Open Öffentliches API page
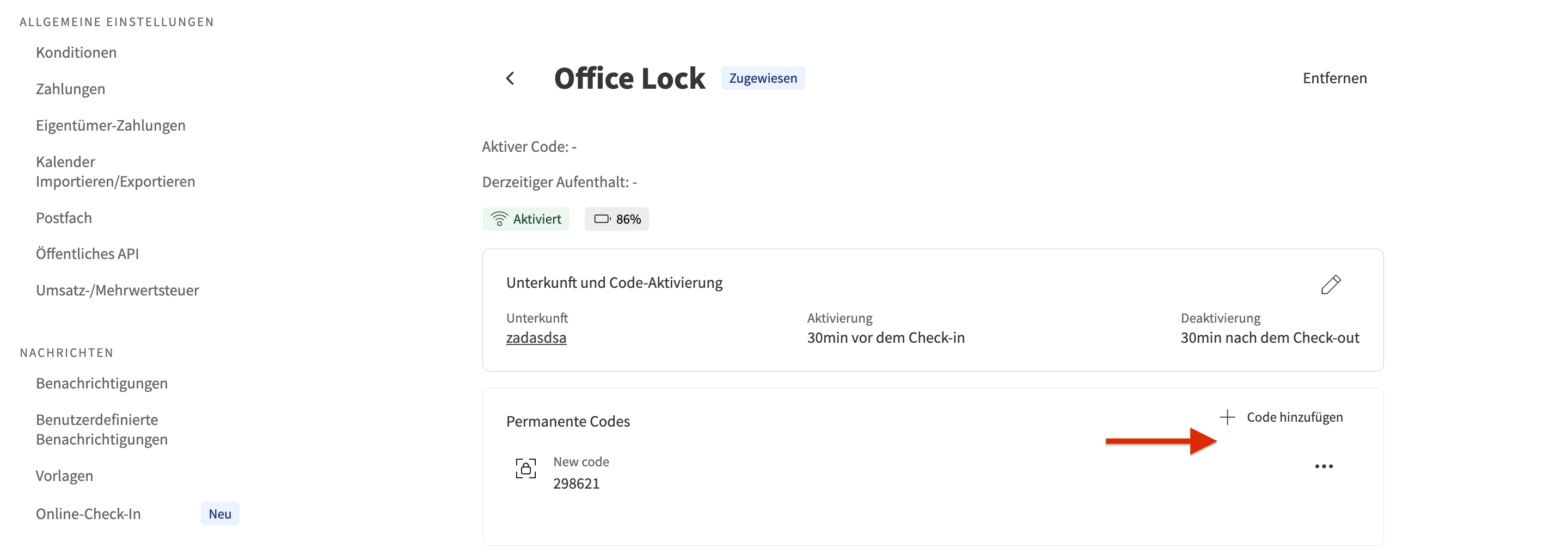Screen dimensions: 1568x555 click(87, 254)
